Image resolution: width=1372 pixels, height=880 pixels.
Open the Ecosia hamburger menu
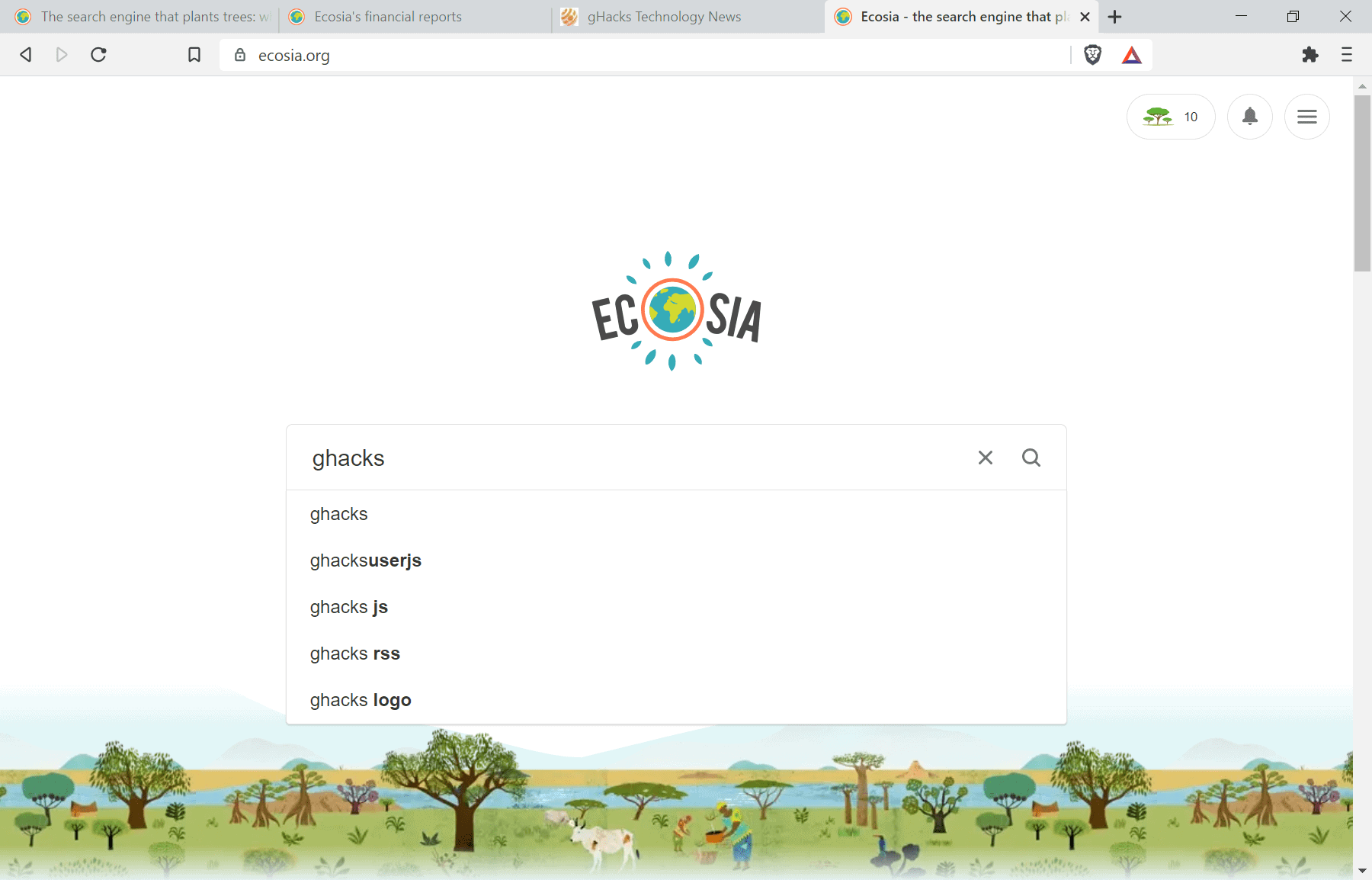coord(1307,117)
